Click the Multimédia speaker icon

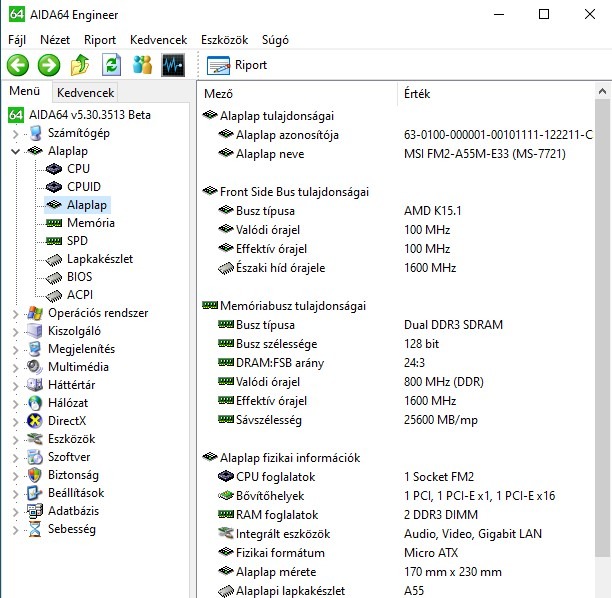(35, 367)
